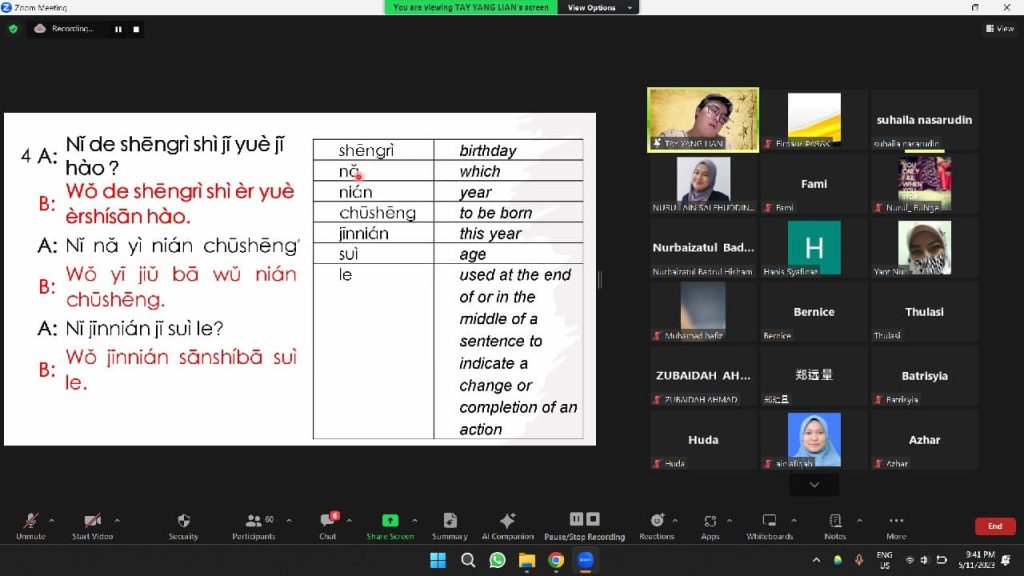The height and width of the screenshot is (576, 1024).
Task: Open the Whiteboards tool
Action: [769, 525]
